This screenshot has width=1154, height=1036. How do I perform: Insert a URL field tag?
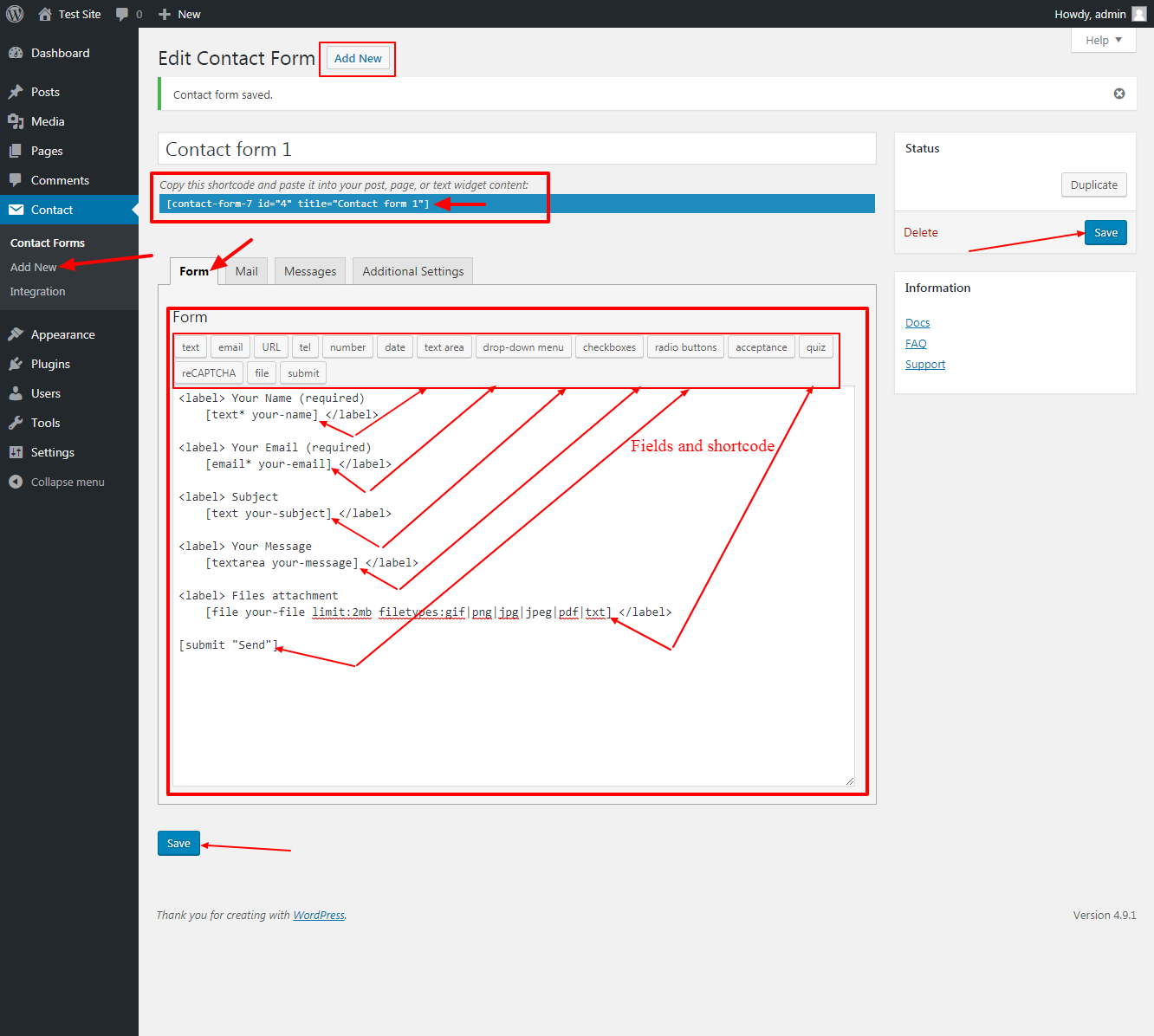(271, 347)
